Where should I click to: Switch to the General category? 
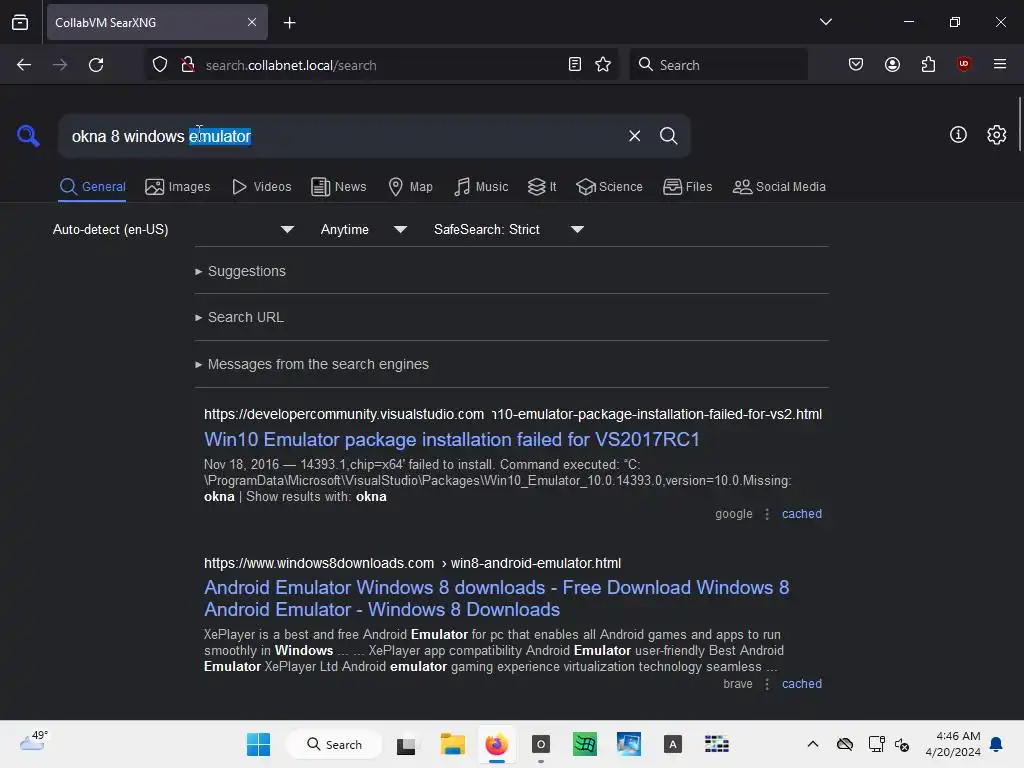click(x=92, y=187)
